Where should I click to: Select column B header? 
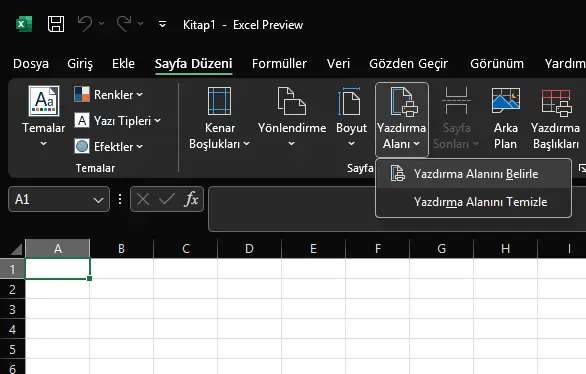pyautogui.click(x=121, y=248)
